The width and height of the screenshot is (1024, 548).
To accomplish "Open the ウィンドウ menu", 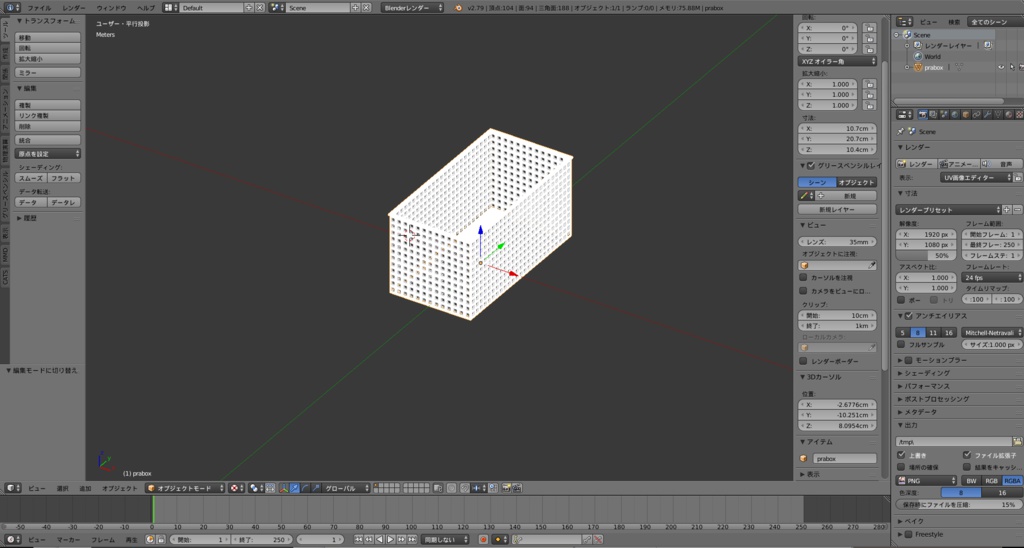I will [x=112, y=8].
